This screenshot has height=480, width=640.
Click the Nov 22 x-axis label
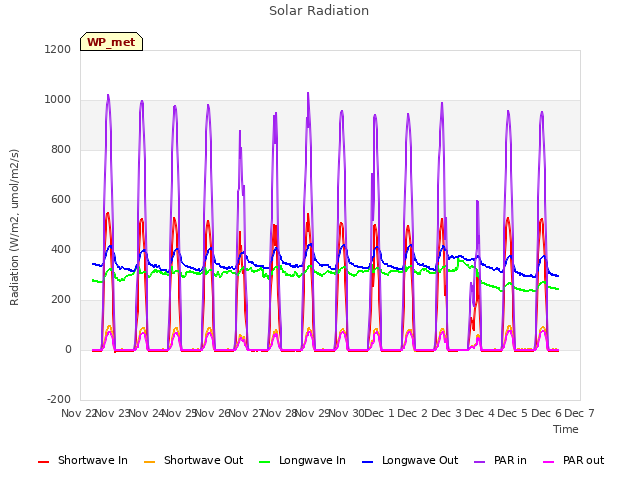coord(78,413)
